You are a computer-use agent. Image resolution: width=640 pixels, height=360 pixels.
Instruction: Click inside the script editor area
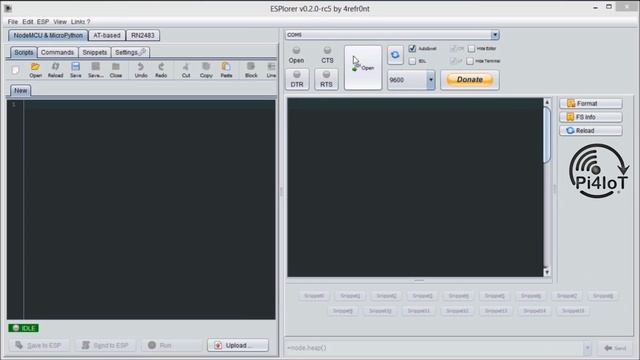tap(150, 209)
